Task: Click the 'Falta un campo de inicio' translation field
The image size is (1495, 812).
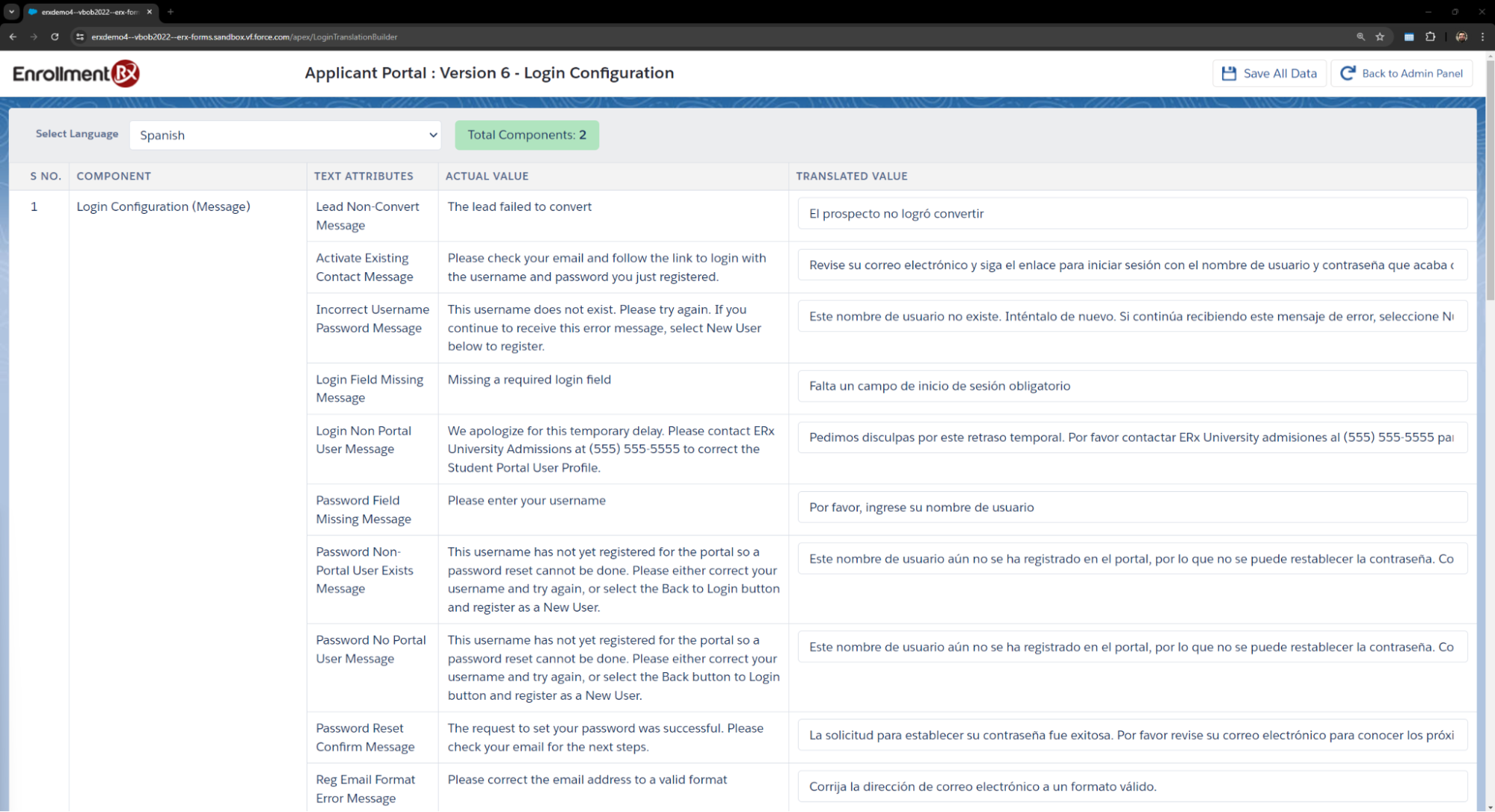Action: click(1132, 387)
